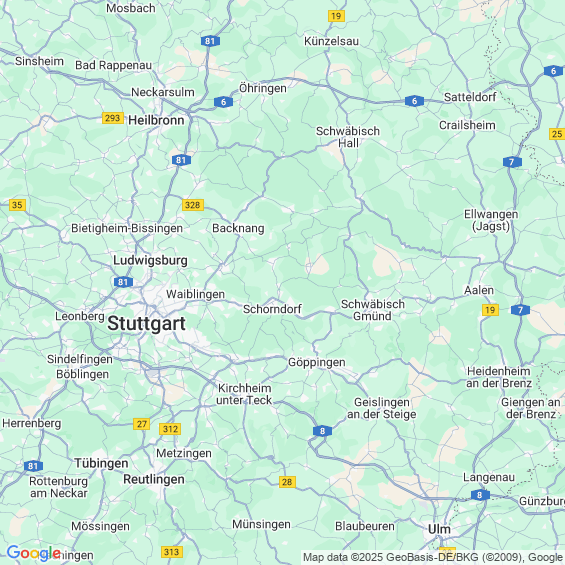Image resolution: width=565 pixels, height=565 pixels.
Task: Click the A81 shield near Ludwigsburg
Action: (123, 282)
